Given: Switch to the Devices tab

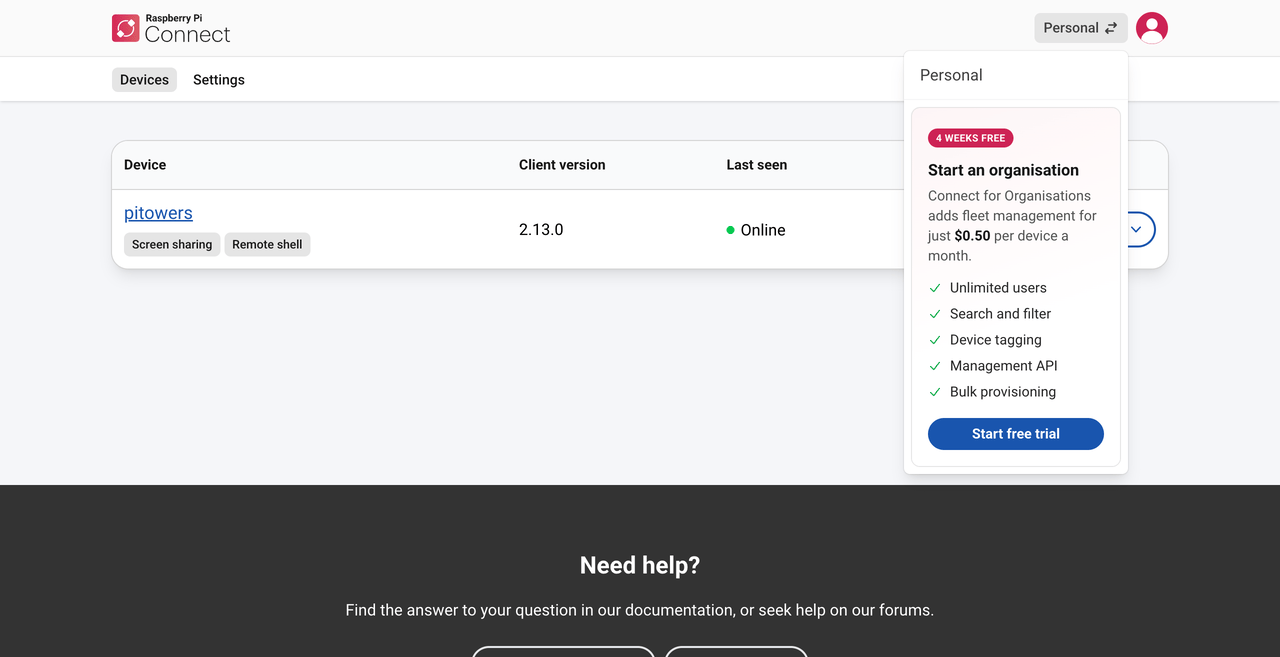Looking at the screenshot, I should pyautogui.click(x=144, y=80).
